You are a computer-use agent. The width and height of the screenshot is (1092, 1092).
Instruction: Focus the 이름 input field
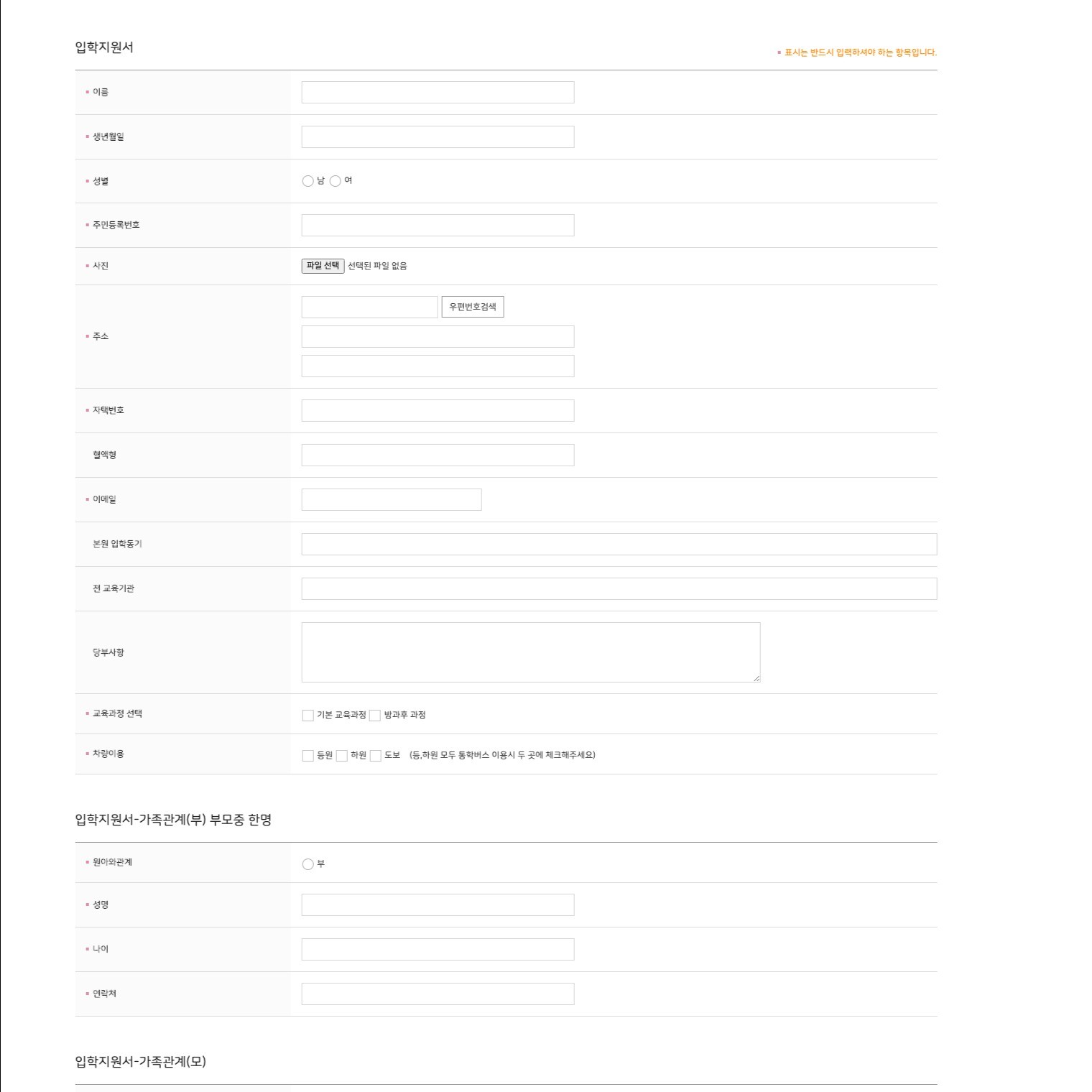pyautogui.click(x=438, y=92)
